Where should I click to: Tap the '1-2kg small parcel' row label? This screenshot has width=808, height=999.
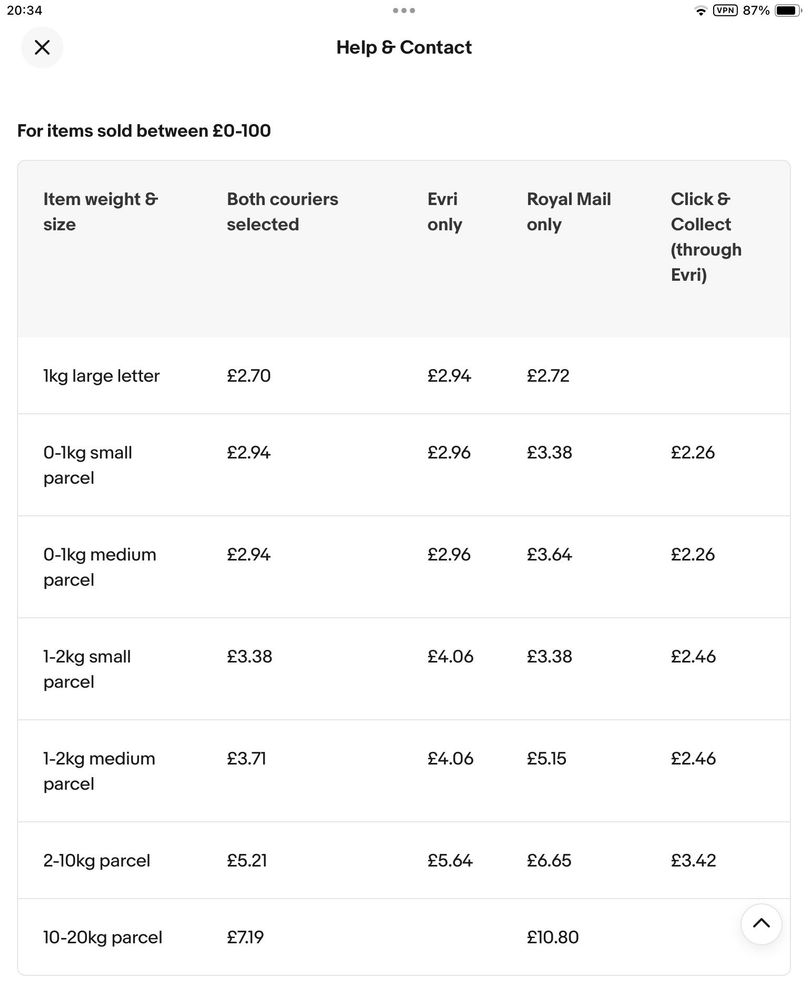87,669
